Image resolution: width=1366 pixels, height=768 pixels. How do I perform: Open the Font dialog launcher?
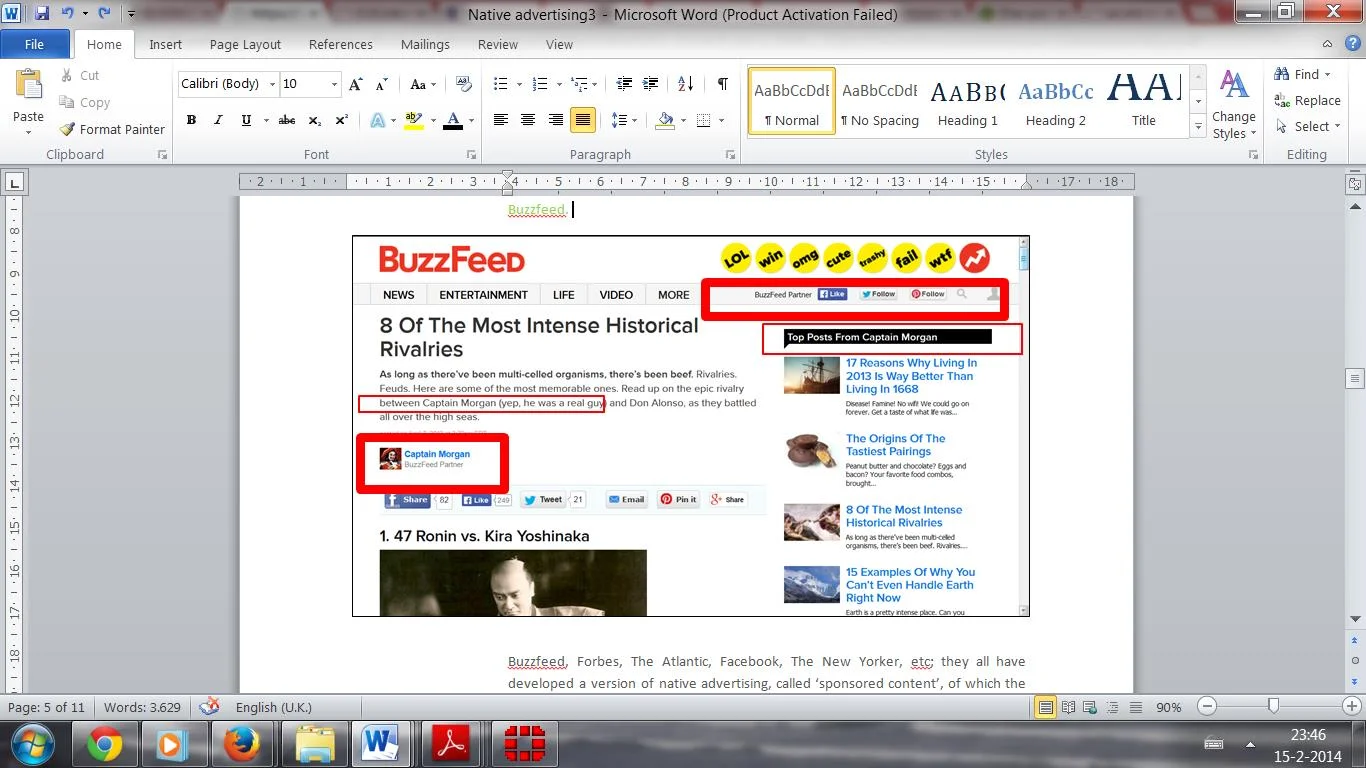471,155
